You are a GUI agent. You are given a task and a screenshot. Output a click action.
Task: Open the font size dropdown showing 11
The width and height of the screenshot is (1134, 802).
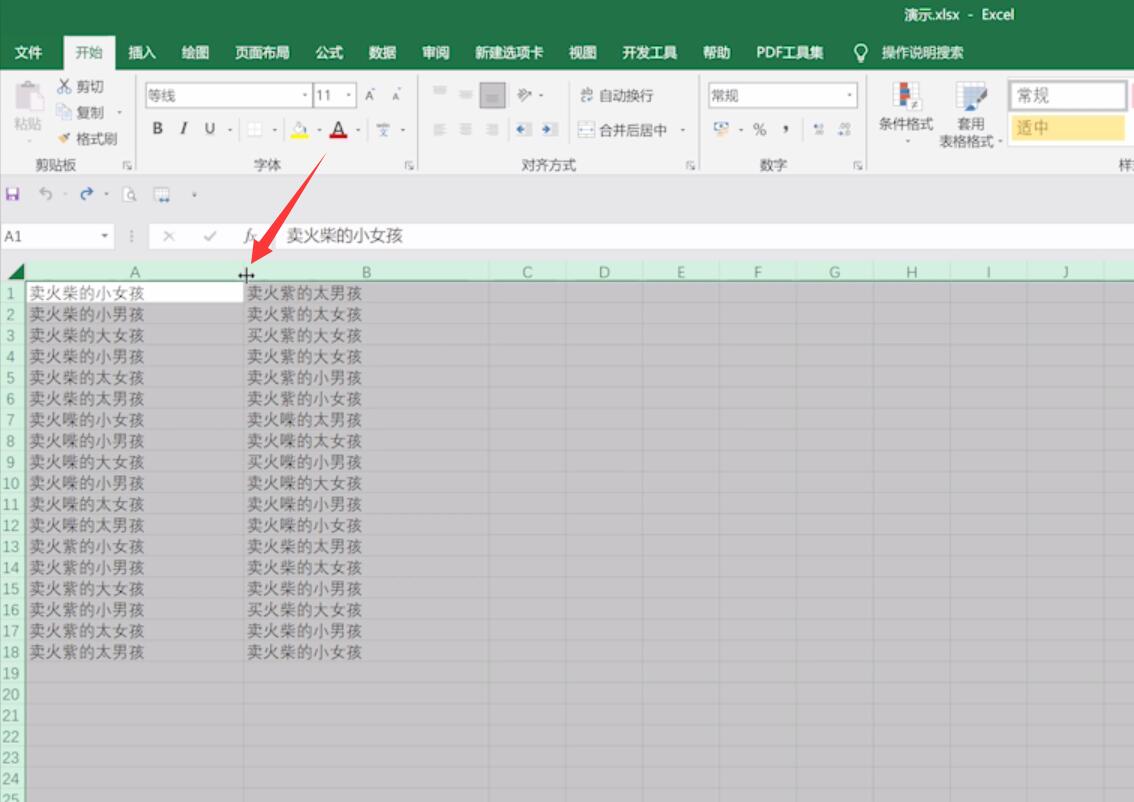click(349, 95)
